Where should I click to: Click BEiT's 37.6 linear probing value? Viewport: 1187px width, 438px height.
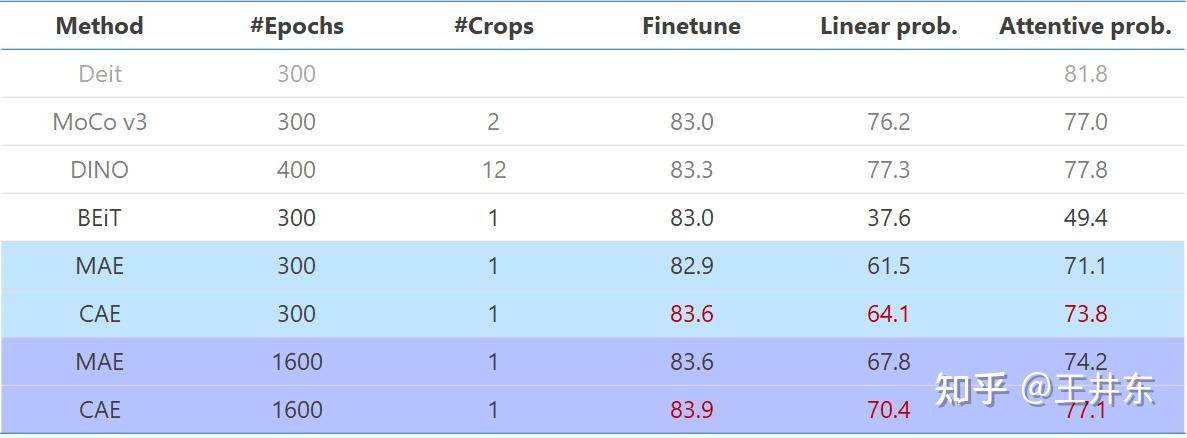[888, 218]
